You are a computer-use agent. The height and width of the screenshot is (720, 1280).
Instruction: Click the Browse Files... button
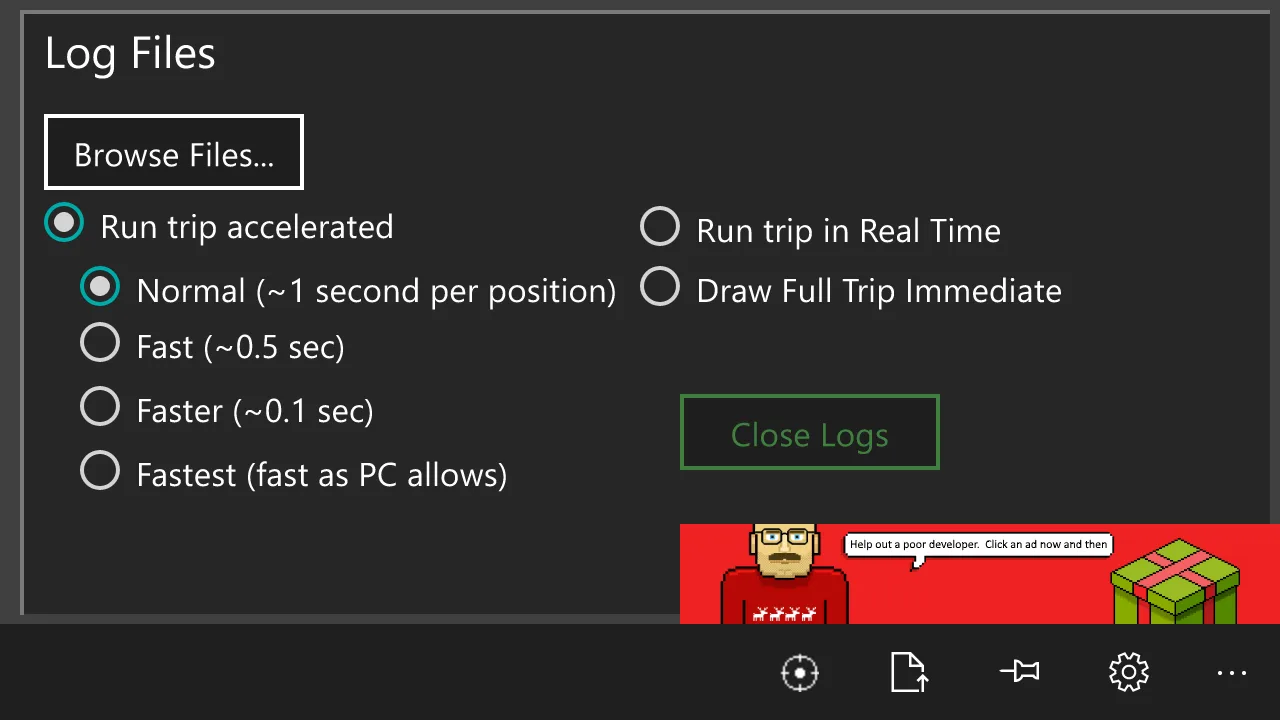tap(174, 153)
